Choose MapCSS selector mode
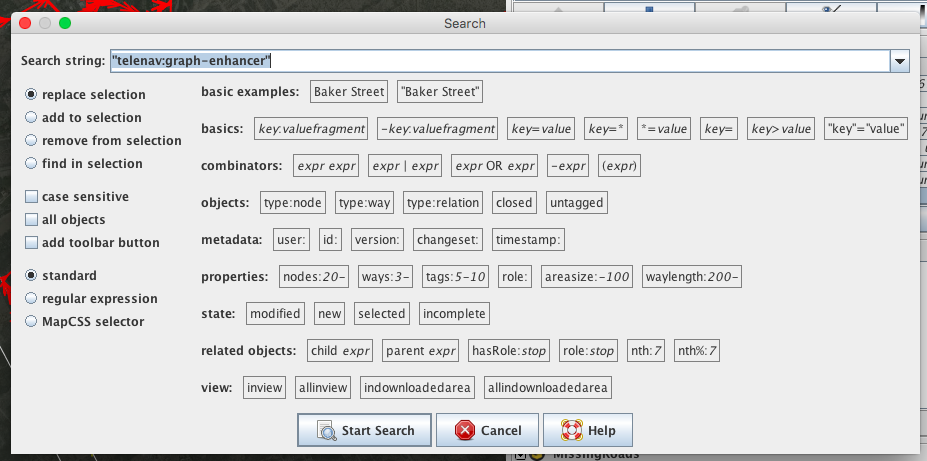 tap(31, 322)
